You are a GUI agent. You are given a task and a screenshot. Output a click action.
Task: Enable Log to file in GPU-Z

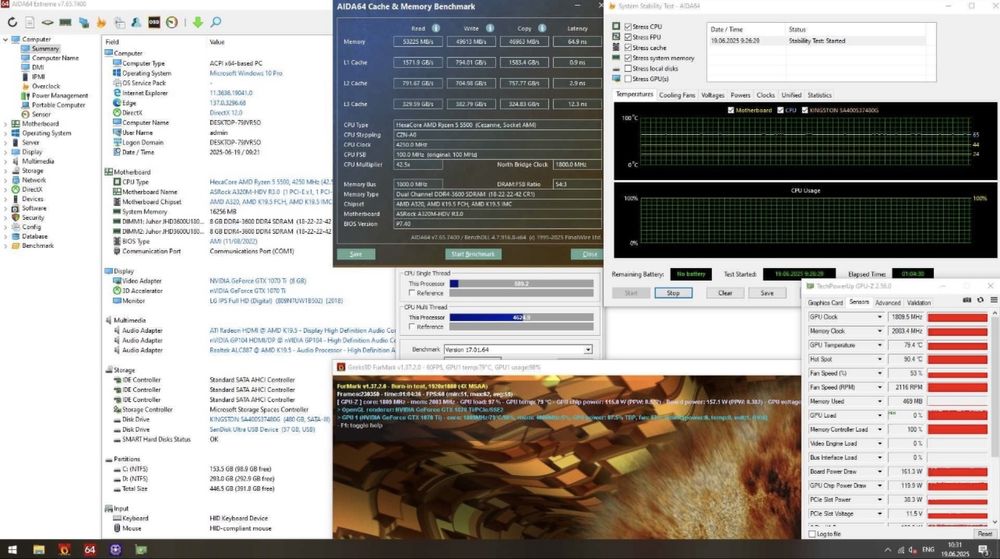tap(812, 534)
